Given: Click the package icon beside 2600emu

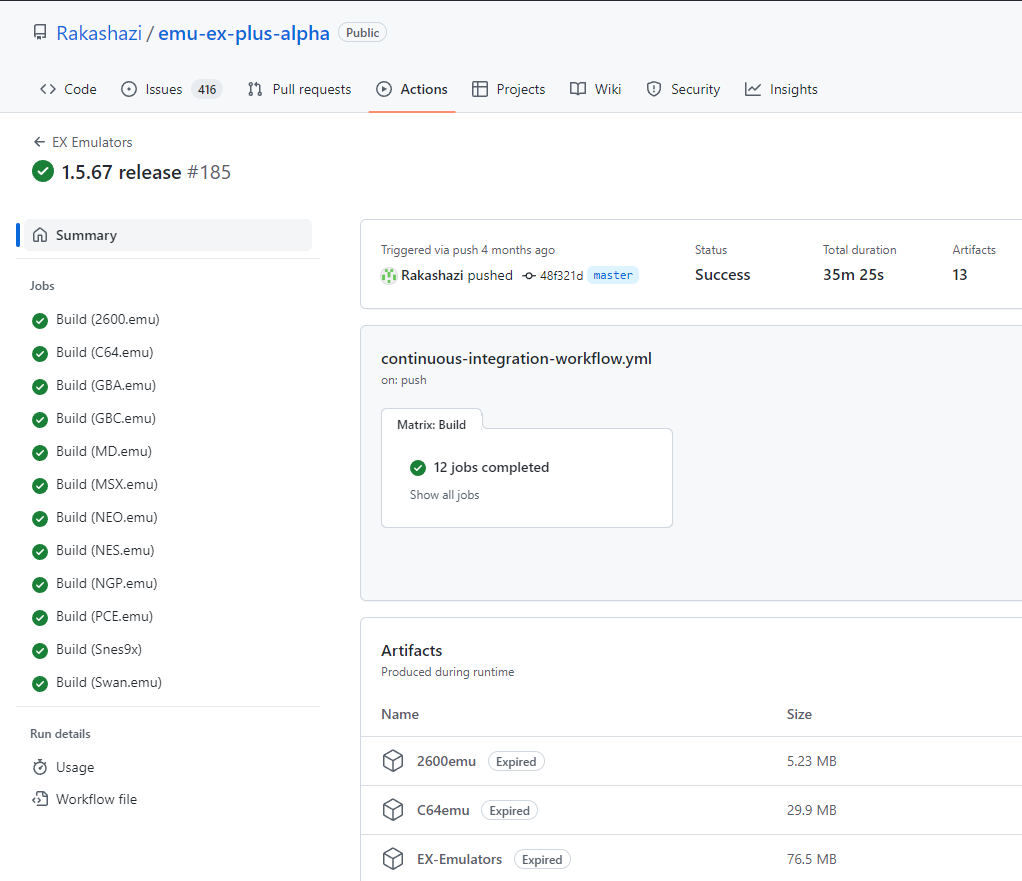Looking at the screenshot, I should (392, 760).
